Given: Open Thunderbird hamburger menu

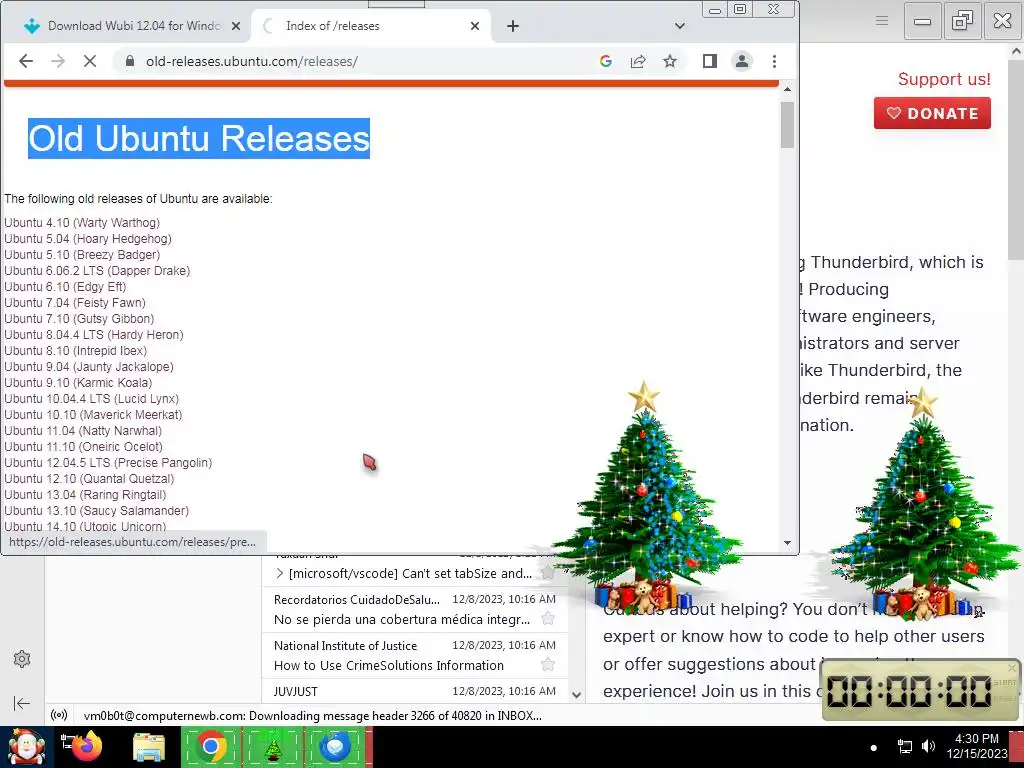Looking at the screenshot, I should point(882,21).
